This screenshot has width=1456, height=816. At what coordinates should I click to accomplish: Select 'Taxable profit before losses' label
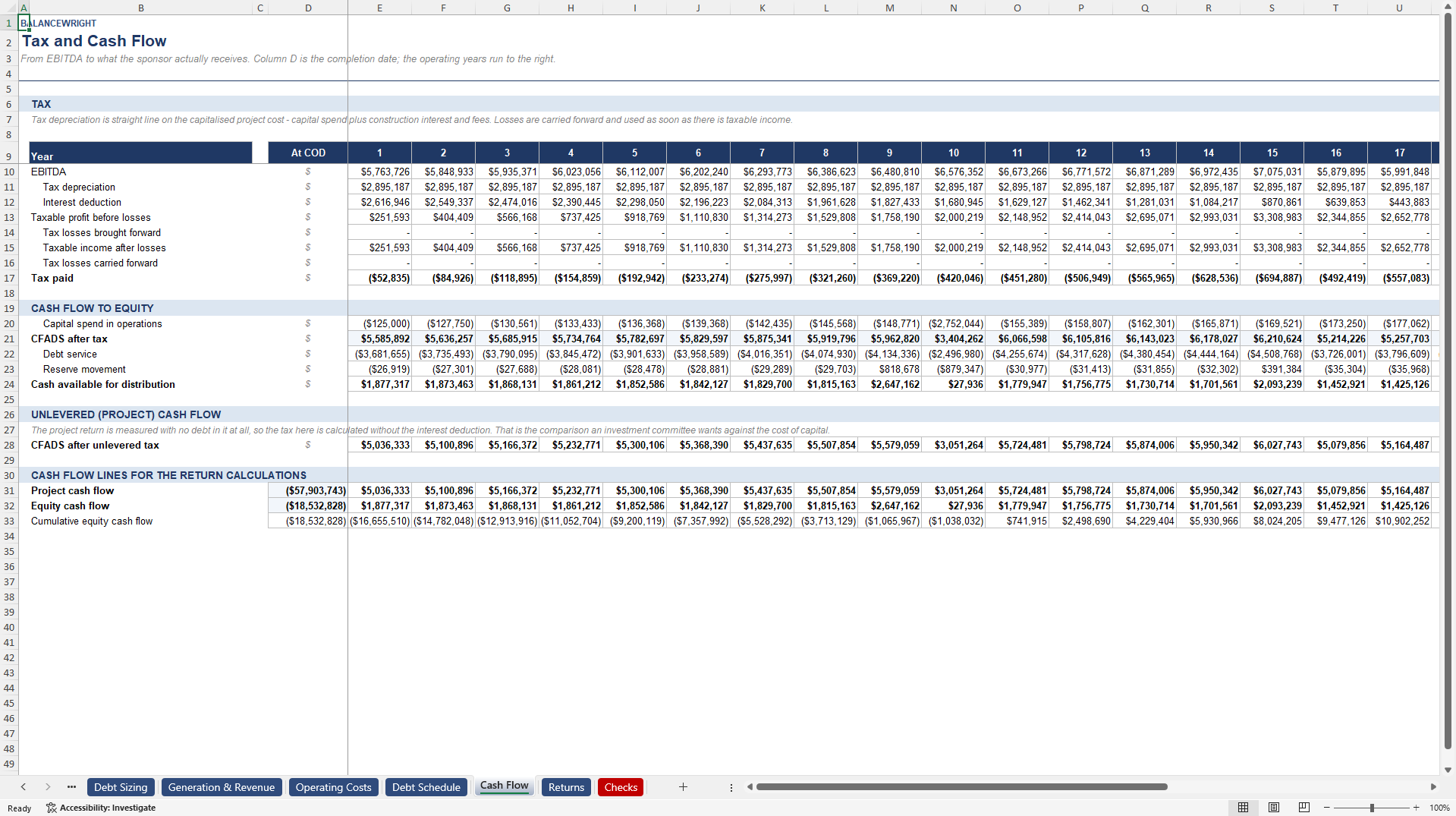coord(91,217)
